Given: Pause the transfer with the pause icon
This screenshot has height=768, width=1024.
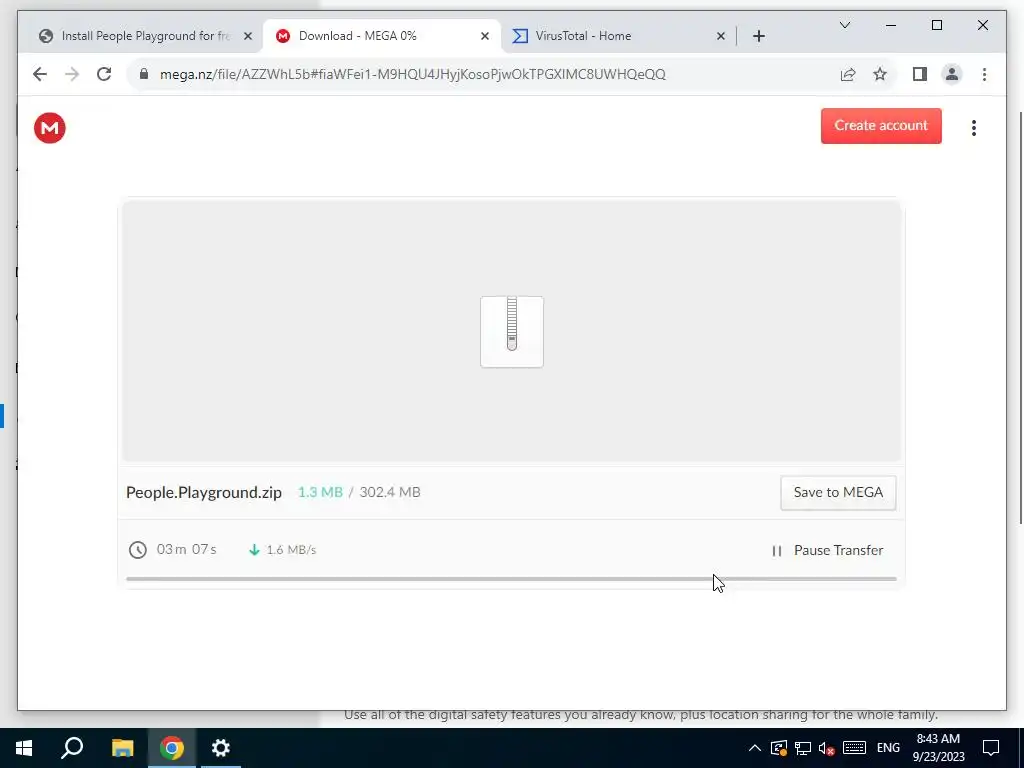Looking at the screenshot, I should coord(776,551).
